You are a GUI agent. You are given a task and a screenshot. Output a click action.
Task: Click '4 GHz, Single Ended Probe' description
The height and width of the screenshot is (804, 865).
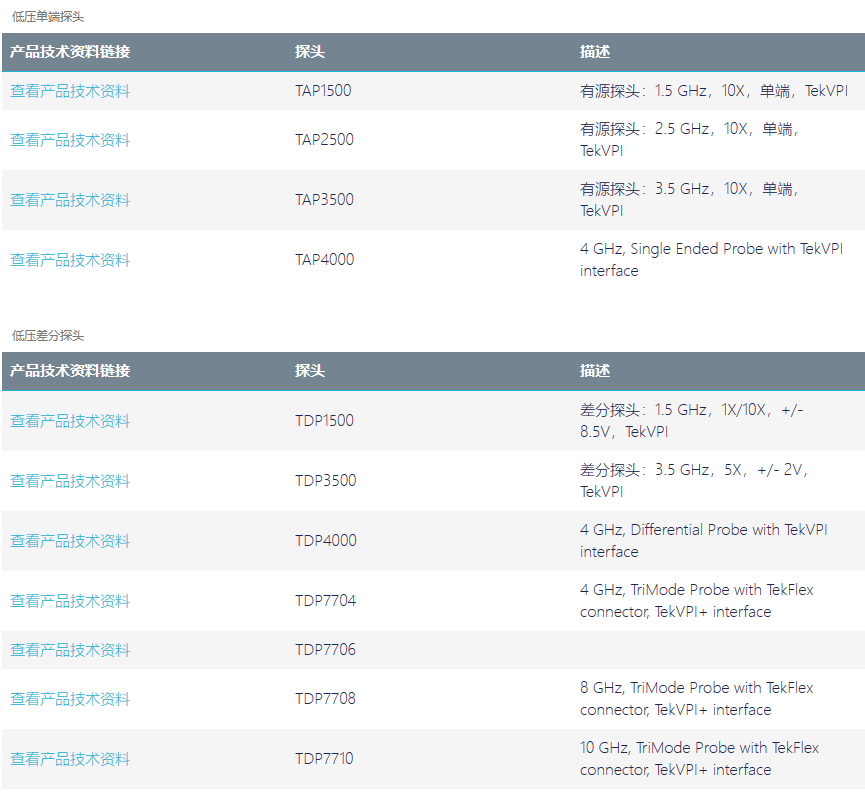pyautogui.click(x=712, y=260)
